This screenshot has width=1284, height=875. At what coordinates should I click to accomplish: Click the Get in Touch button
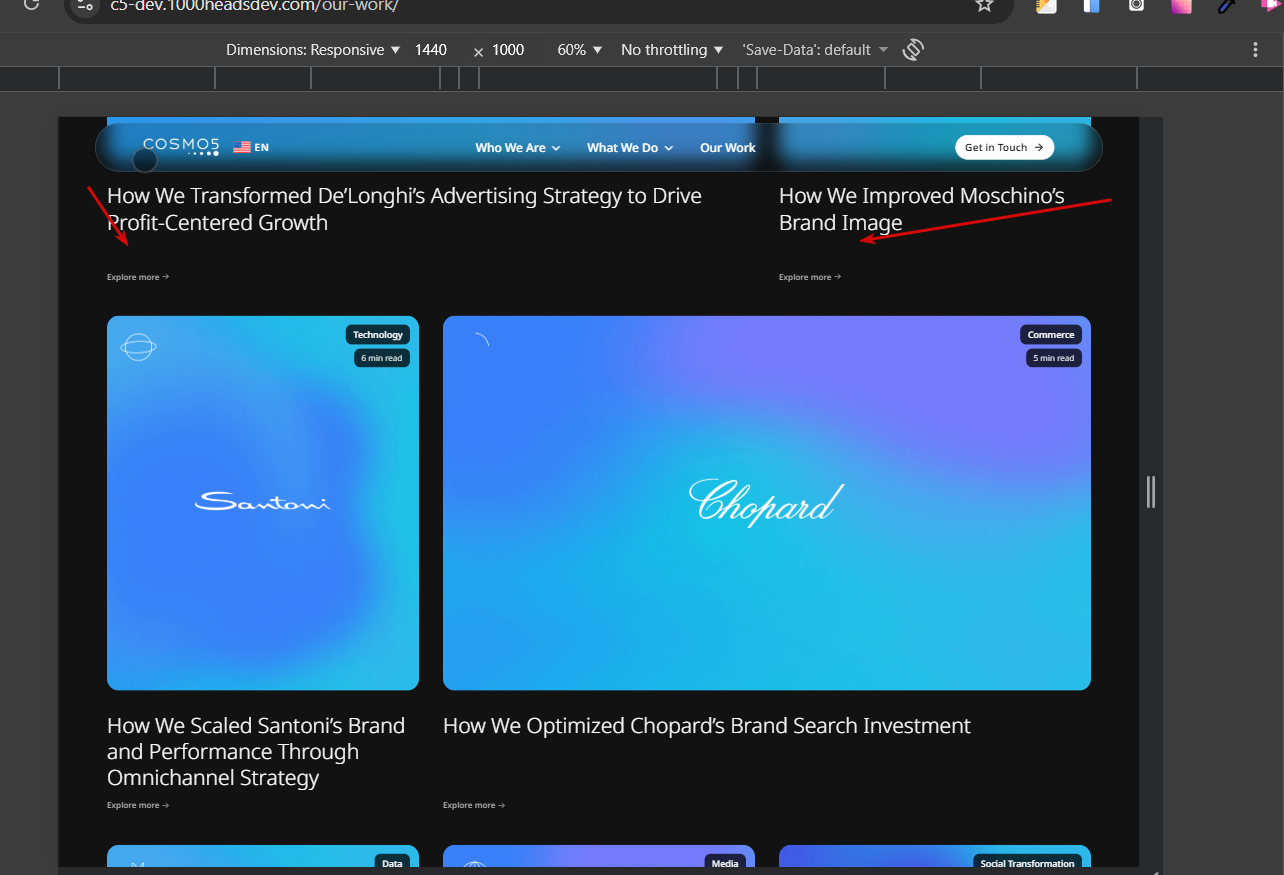1004,147
